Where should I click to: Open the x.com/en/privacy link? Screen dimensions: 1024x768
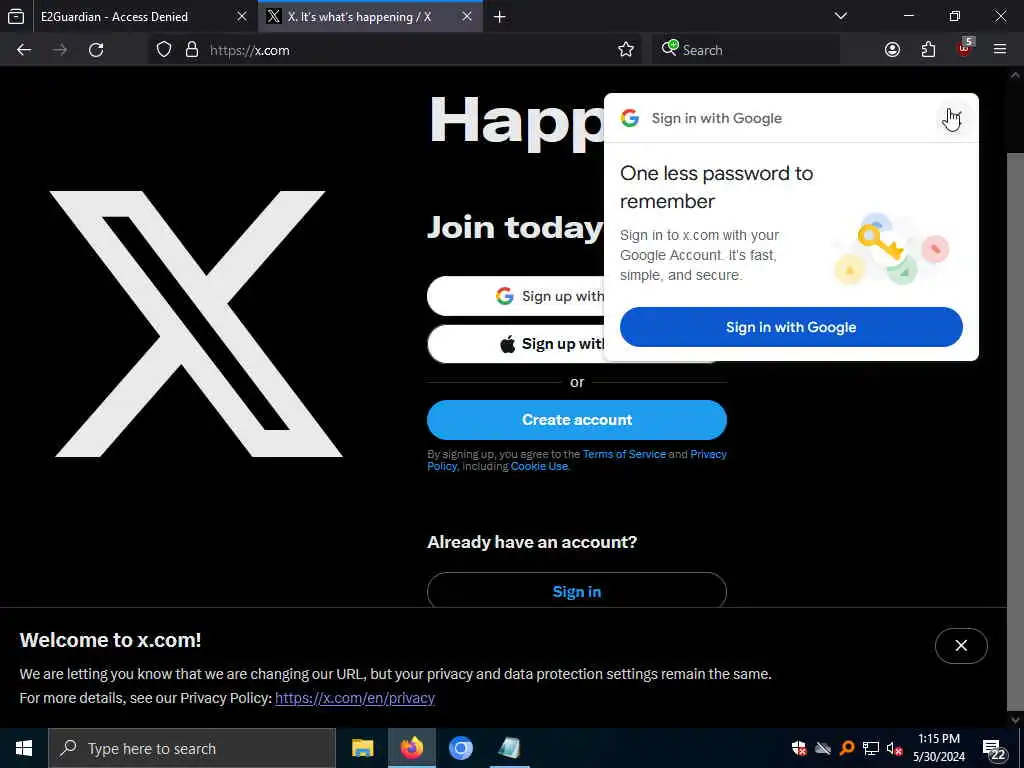355,698
